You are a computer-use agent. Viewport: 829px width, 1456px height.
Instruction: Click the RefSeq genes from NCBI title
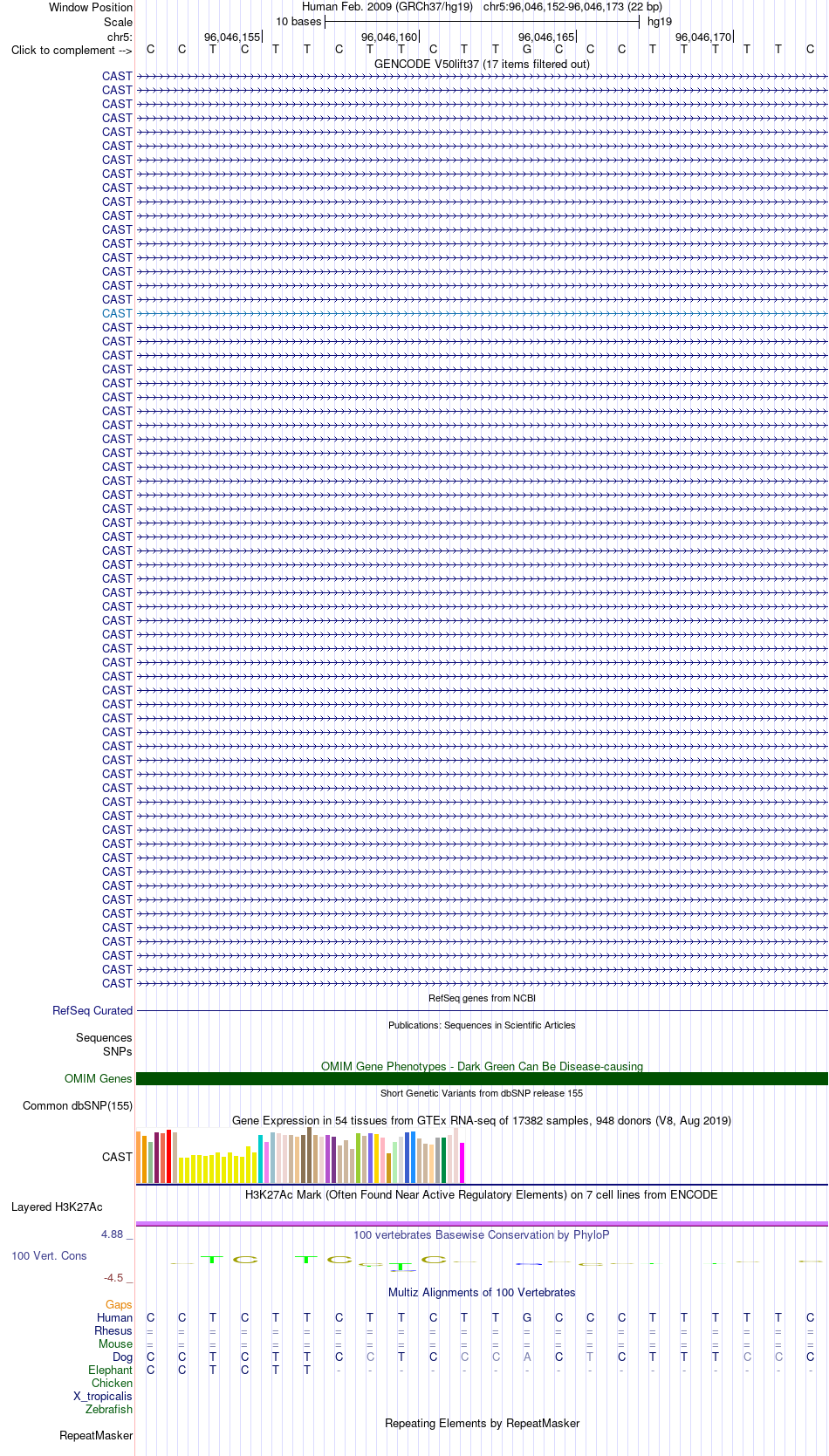pyautogui.click(x=482, y=998)
